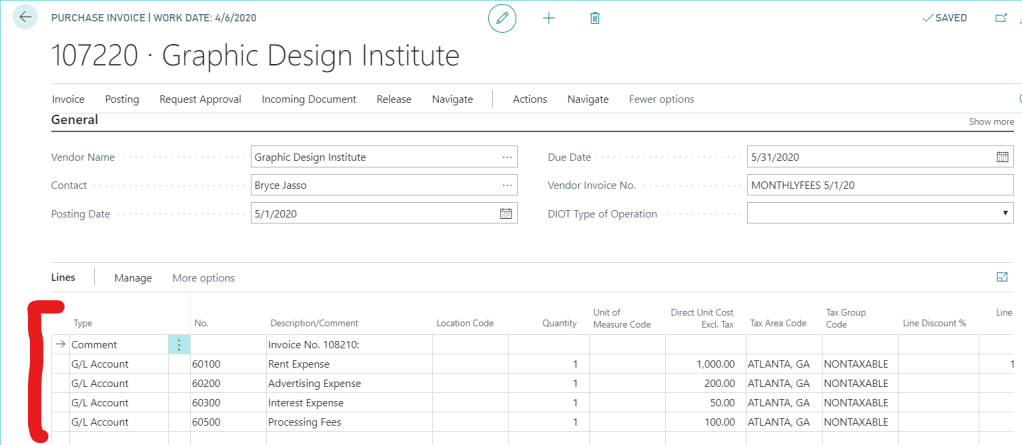Open Due Date calendar picker
This screenshot has width=1022, height=445.
[1002, 157]
